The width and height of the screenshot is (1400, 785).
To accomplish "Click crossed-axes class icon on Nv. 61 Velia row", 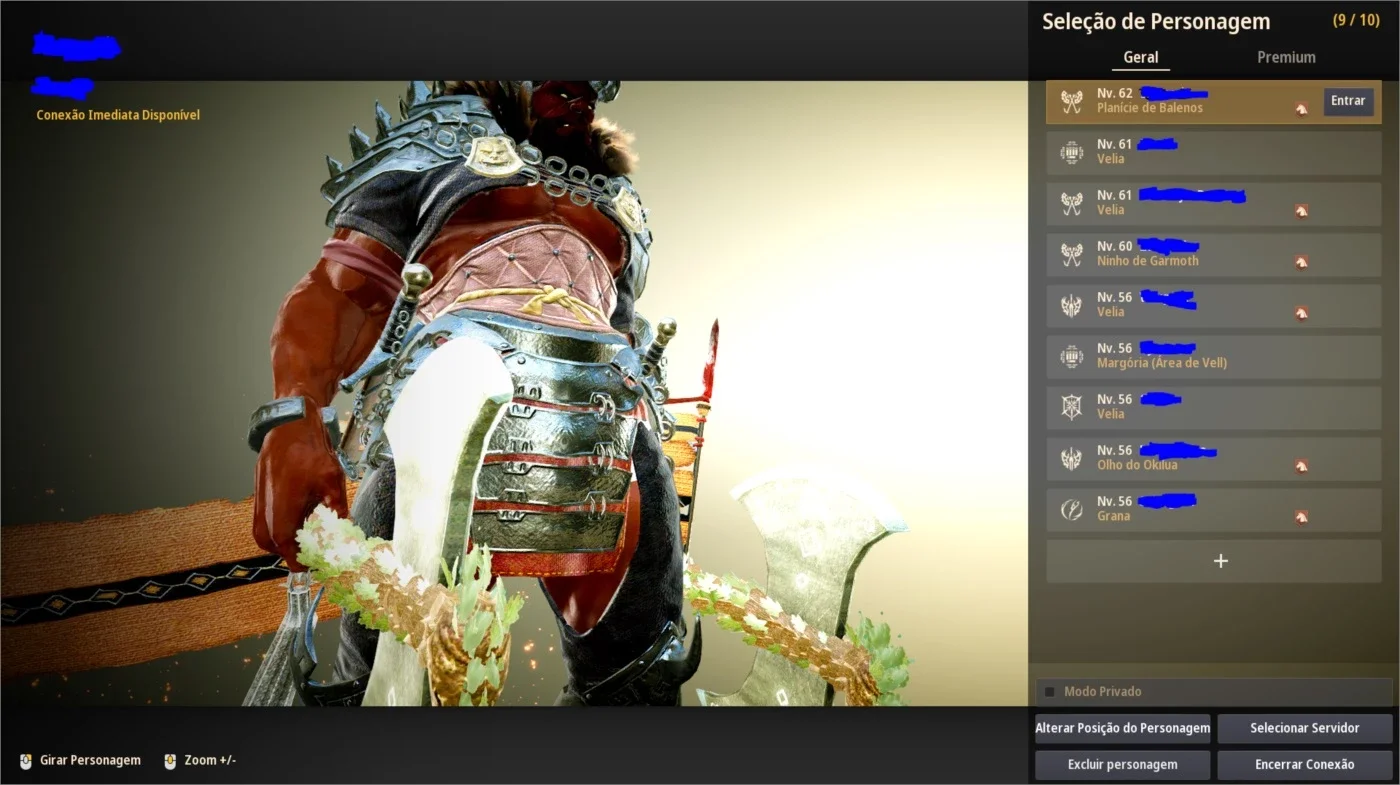I will [1071, 204].
